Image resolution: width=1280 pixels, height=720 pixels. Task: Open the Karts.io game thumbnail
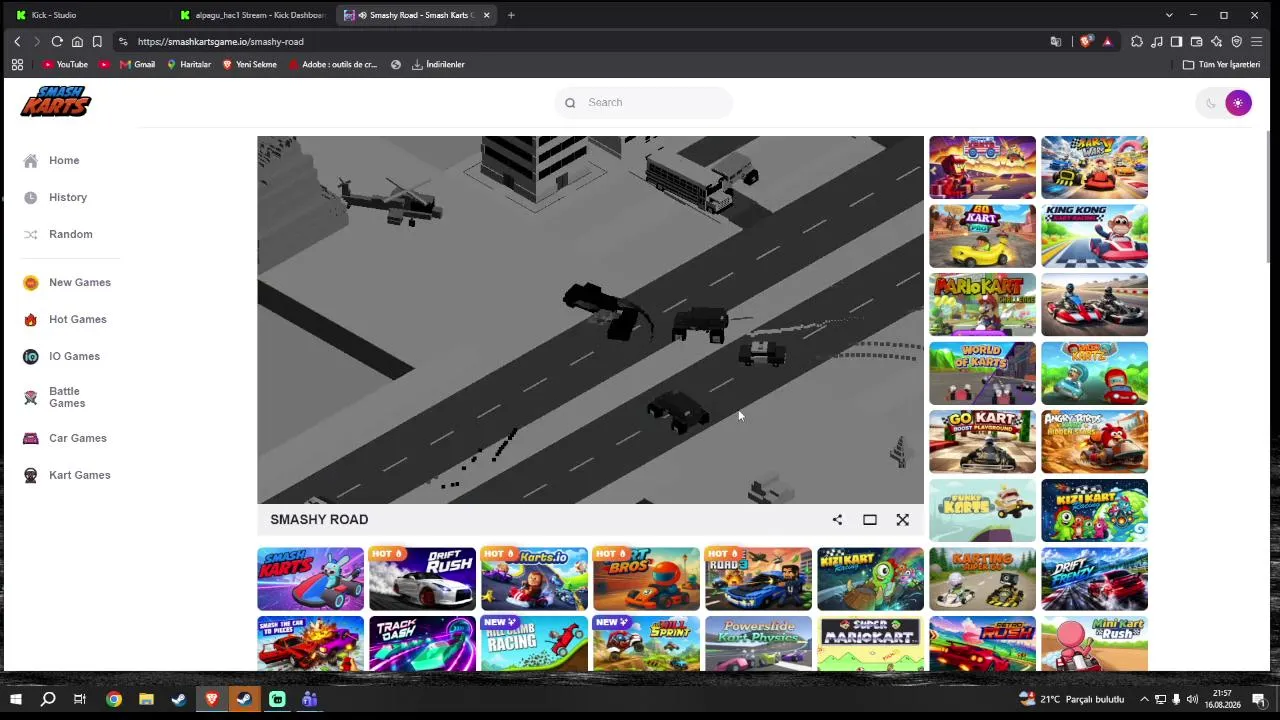535,578
